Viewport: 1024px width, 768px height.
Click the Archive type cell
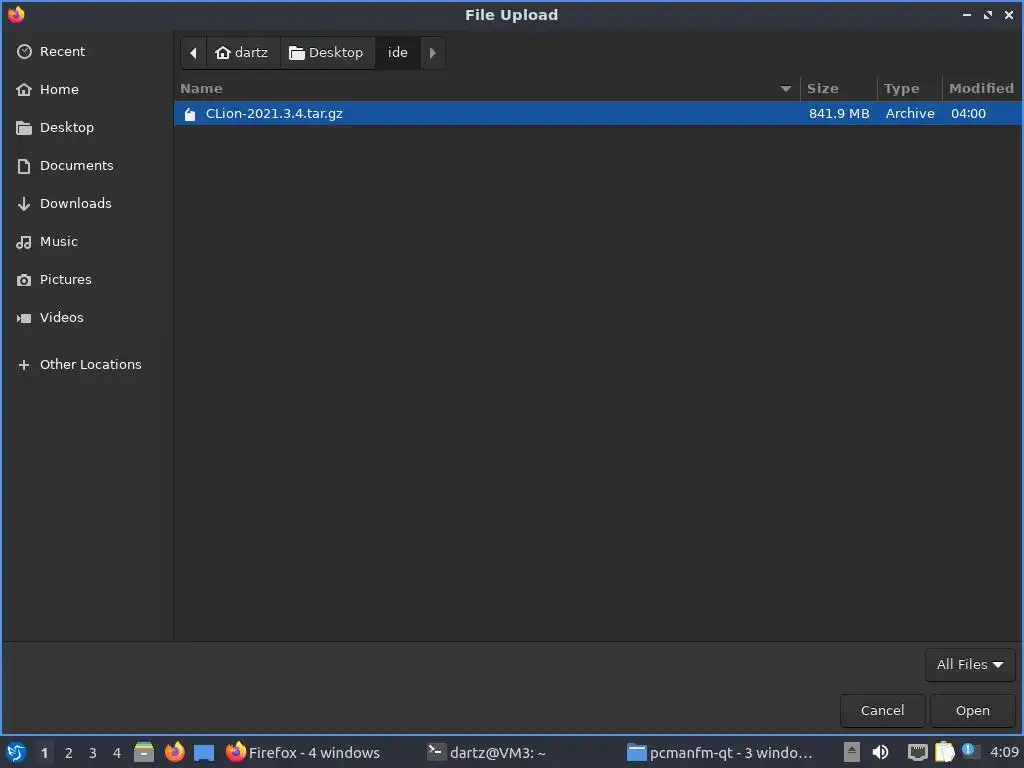coord(910,114)
